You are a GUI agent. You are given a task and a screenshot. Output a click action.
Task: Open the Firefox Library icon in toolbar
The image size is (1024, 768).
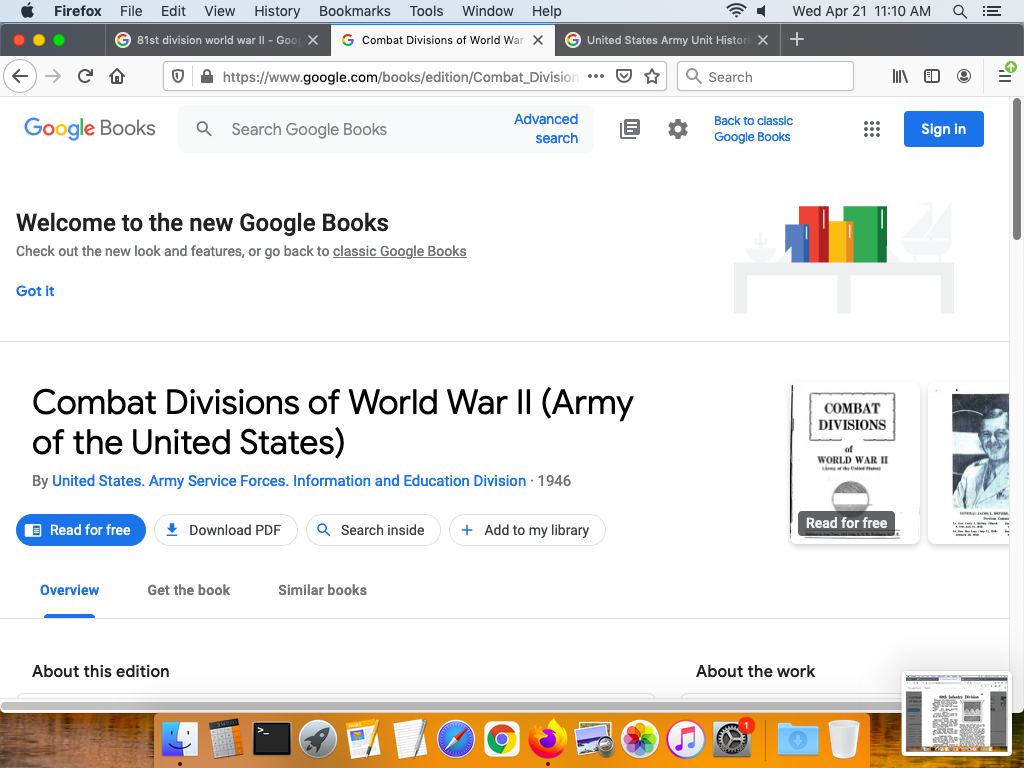pos(900,77)
